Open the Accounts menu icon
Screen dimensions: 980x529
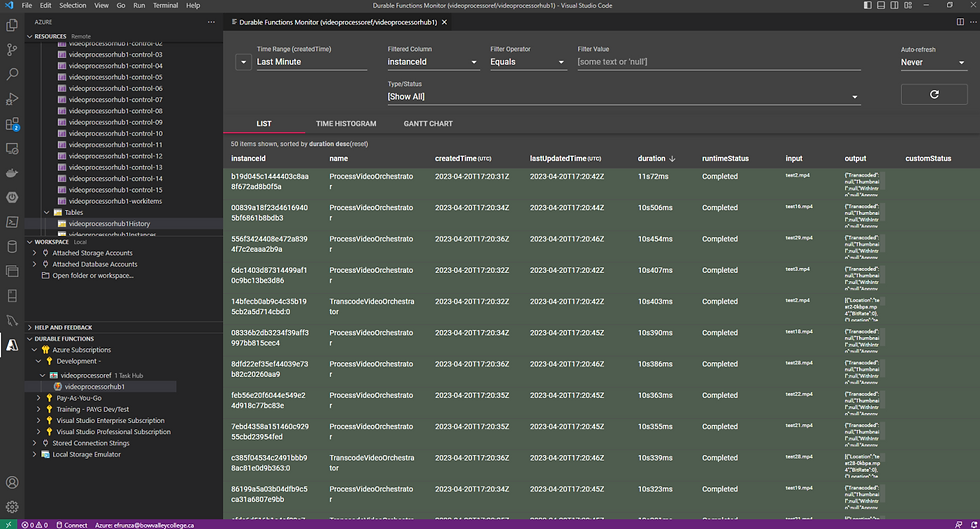(x=12, y=482)
